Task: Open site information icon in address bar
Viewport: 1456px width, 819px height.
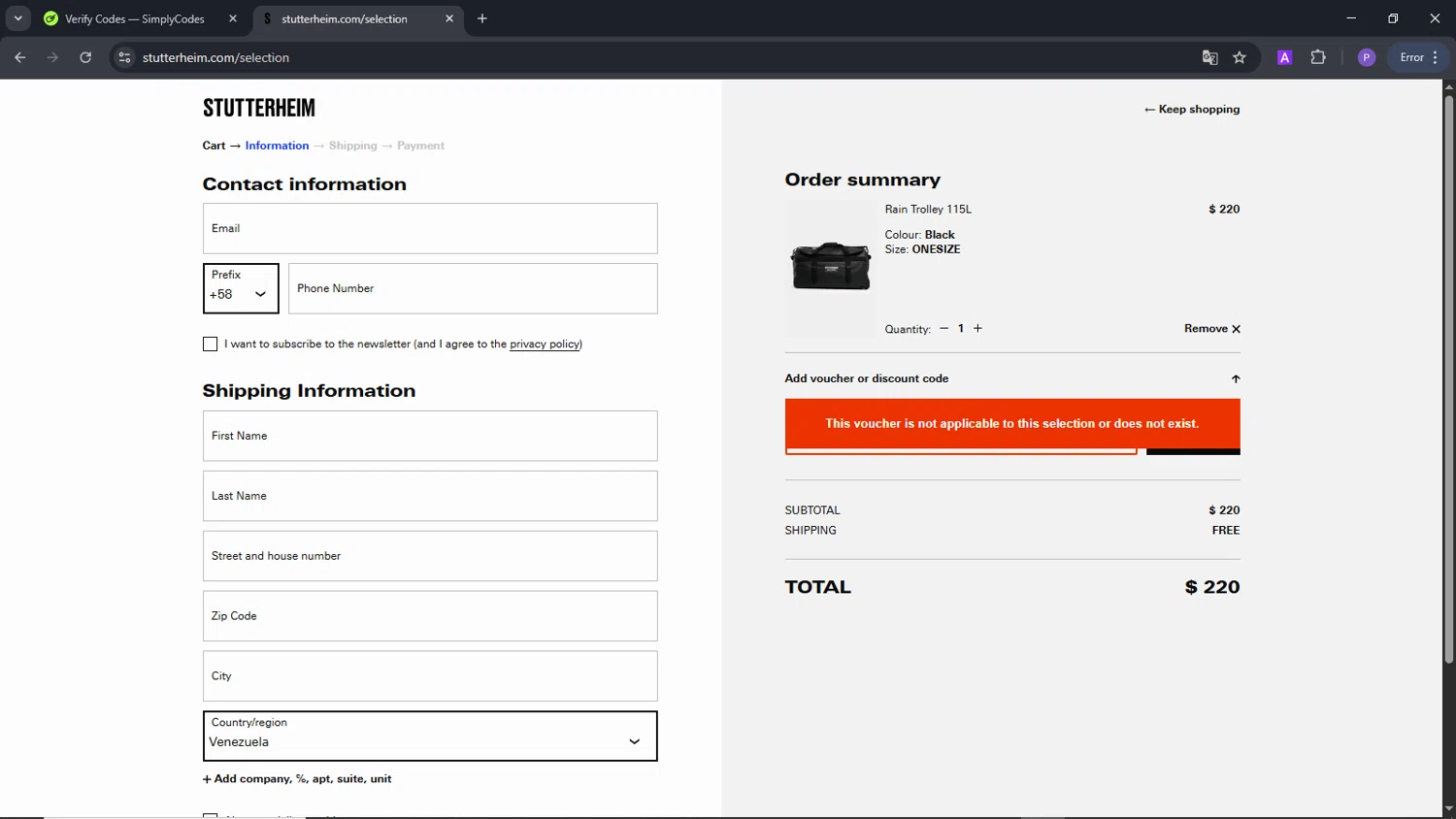Action: pos(124,57)
